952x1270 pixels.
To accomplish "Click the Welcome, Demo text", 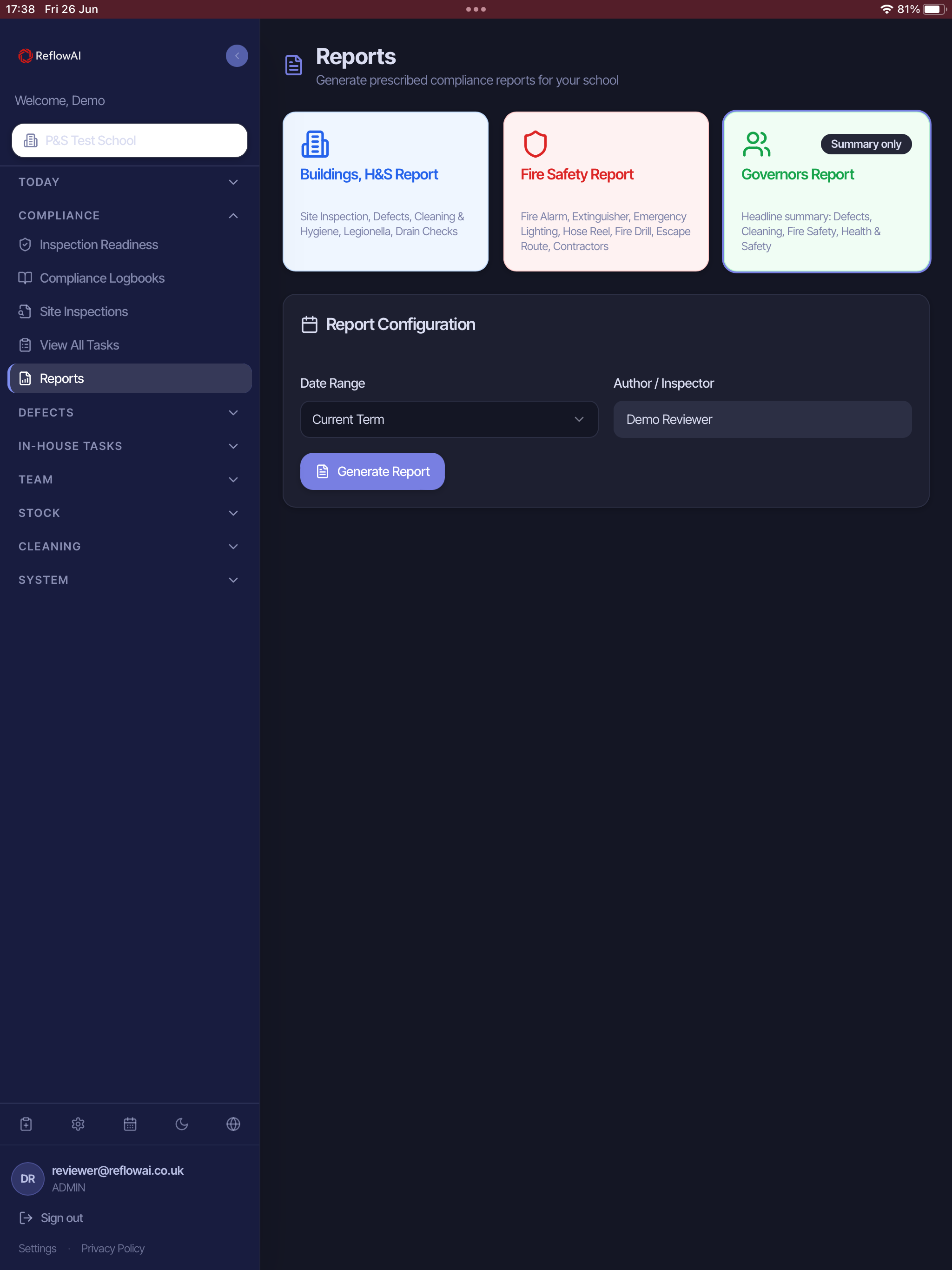I will [x=59, y=100].
